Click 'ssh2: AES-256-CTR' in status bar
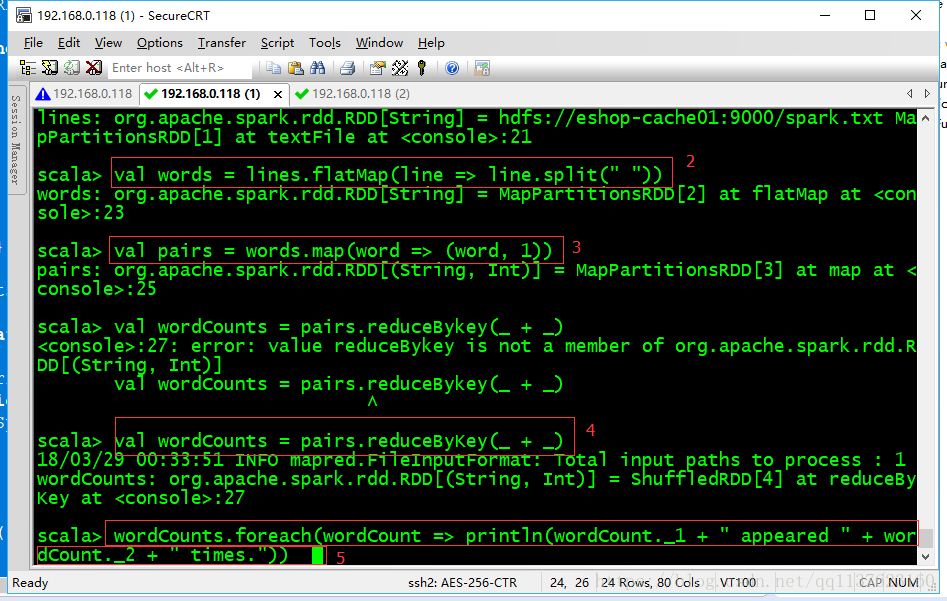Screen dimensions: 947x601 [463, 583]
